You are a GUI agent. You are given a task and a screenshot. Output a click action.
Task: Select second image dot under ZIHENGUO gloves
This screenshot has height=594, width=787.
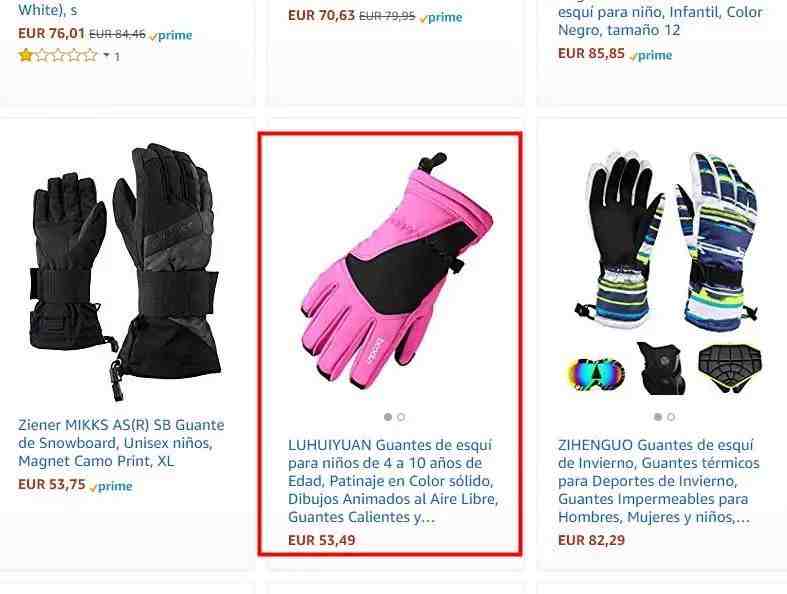[671, 417]
